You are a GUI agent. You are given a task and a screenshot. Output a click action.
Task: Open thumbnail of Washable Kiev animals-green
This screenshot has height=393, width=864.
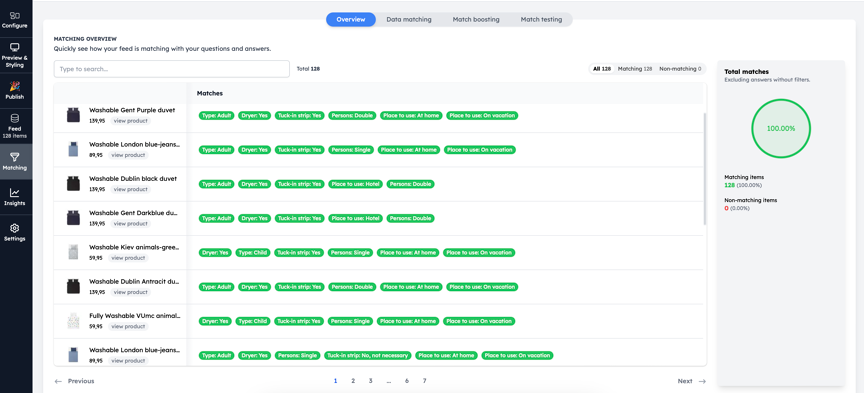click(x=73, y=252)
